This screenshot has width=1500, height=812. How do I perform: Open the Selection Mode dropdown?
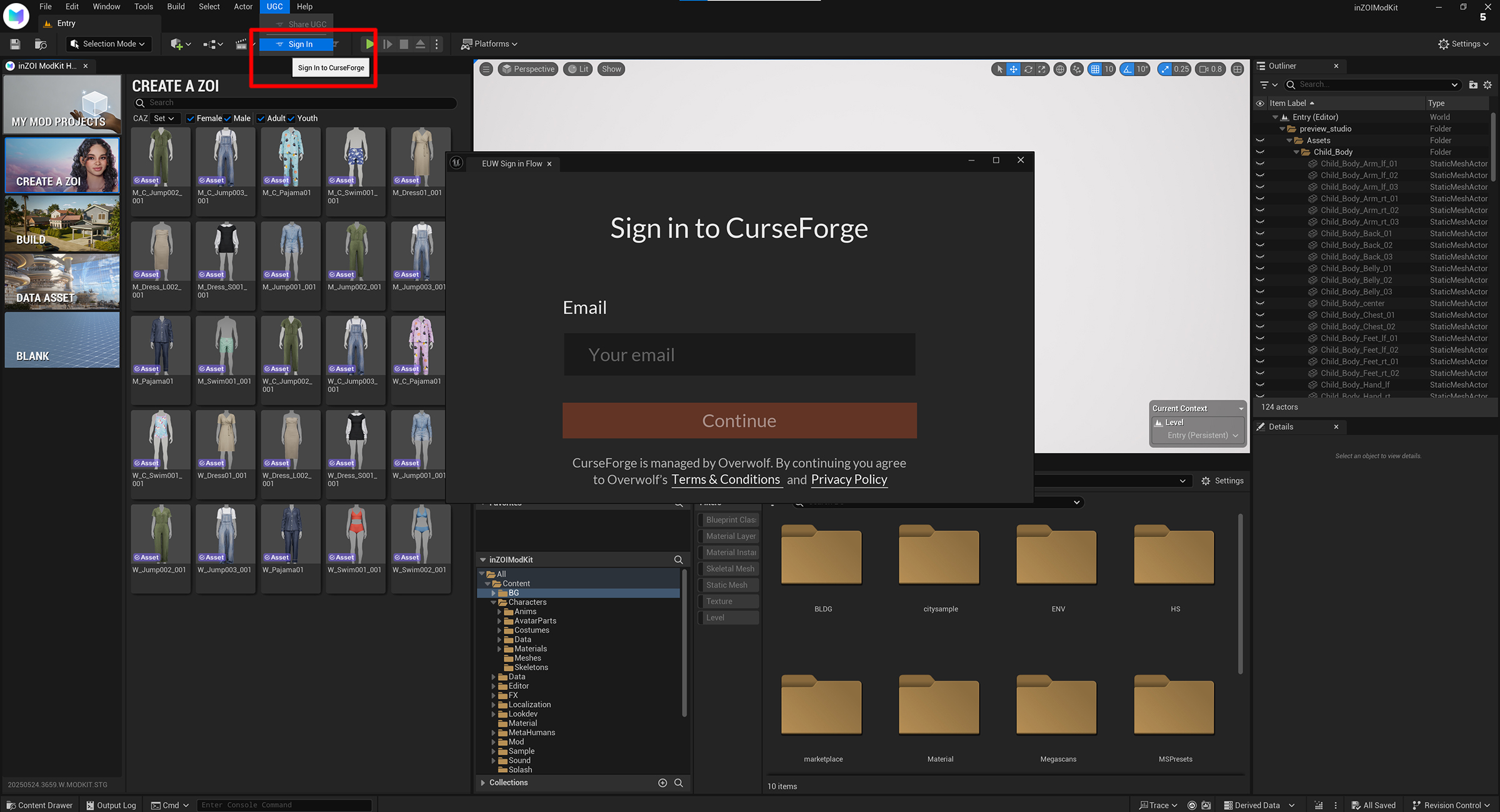pos(108,44)
